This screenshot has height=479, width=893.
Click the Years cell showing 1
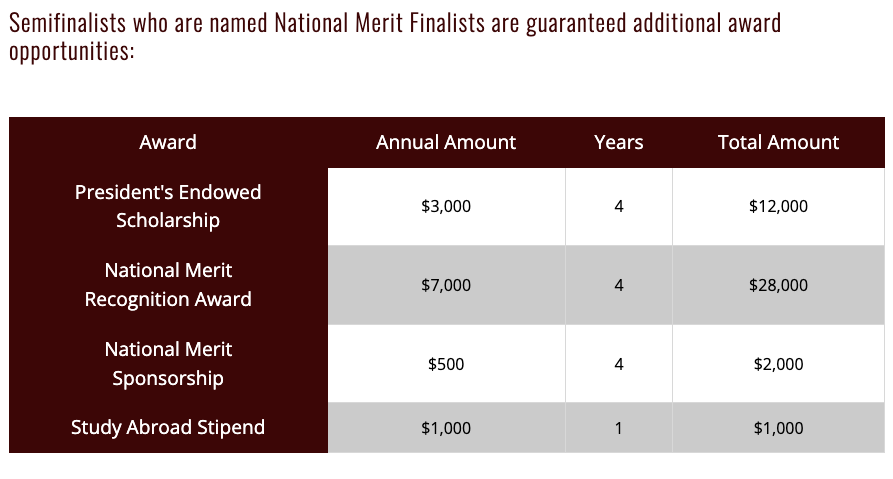point(618,427)
